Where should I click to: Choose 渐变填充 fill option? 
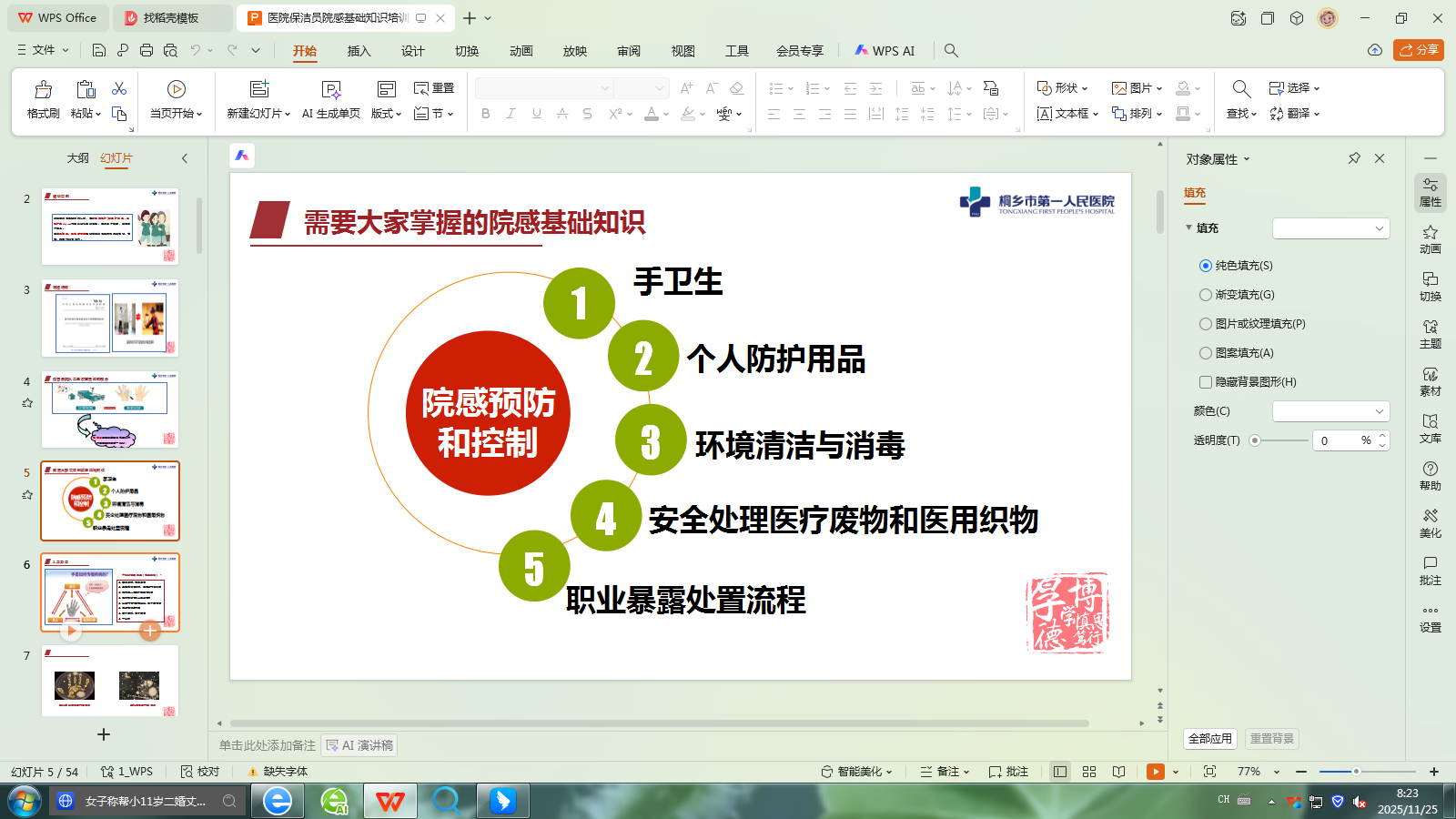coord(1206,294)
